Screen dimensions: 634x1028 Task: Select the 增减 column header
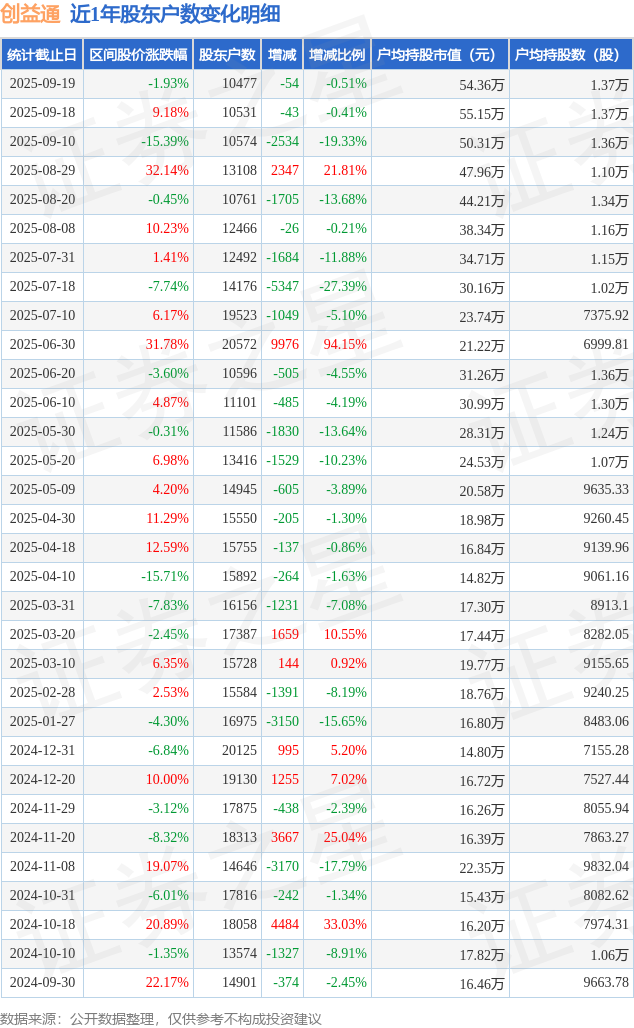[x=282, y=55]
